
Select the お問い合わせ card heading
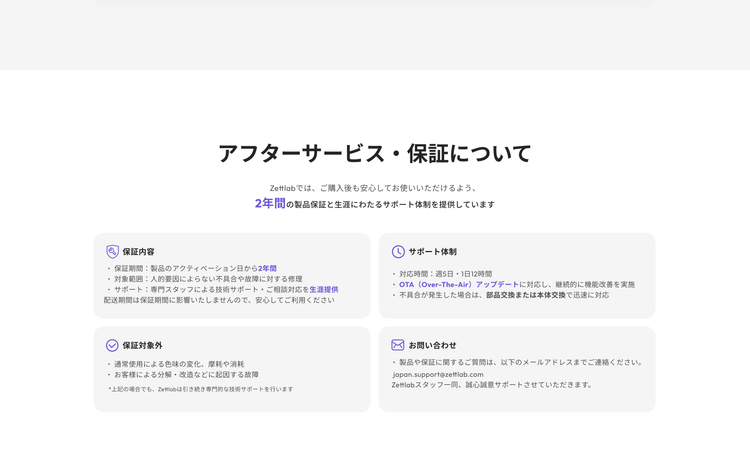point(432,345)
